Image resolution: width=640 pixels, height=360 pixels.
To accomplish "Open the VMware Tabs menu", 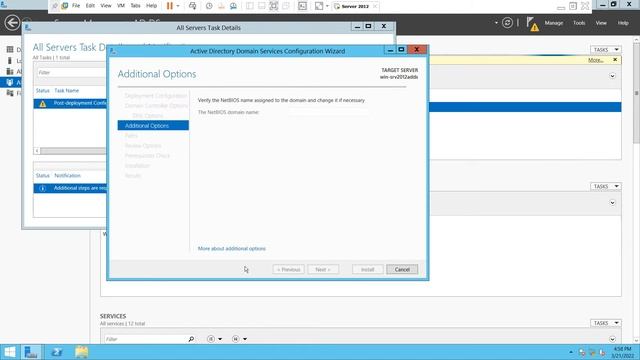I will pyautogui.click(x=136, y=6).
